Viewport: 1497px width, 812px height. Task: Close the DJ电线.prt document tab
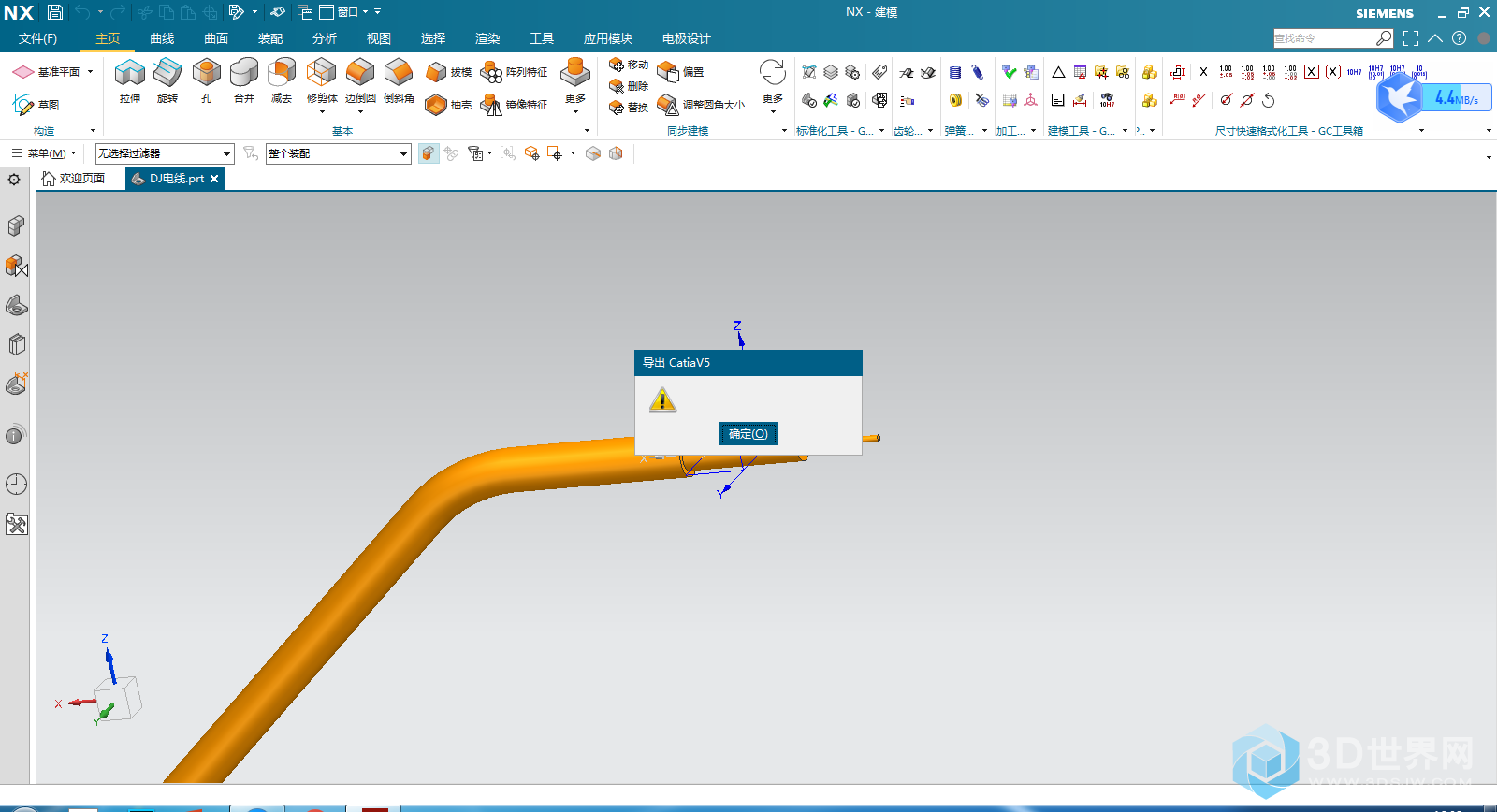[214, 179]
